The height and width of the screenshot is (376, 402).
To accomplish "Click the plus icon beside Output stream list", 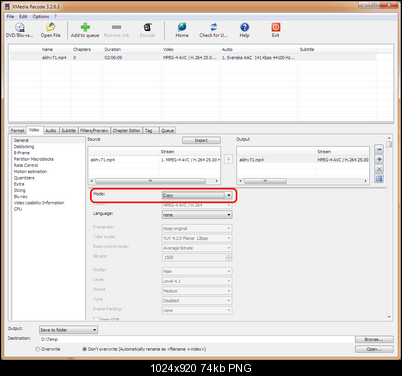I will (379, 159).
